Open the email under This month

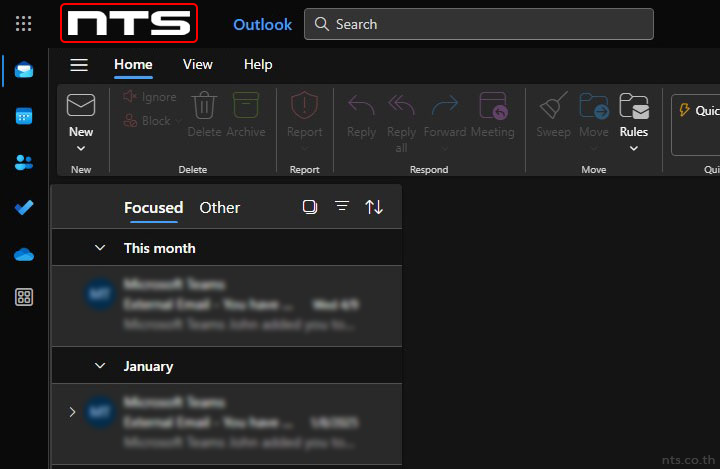coord(227,305)
